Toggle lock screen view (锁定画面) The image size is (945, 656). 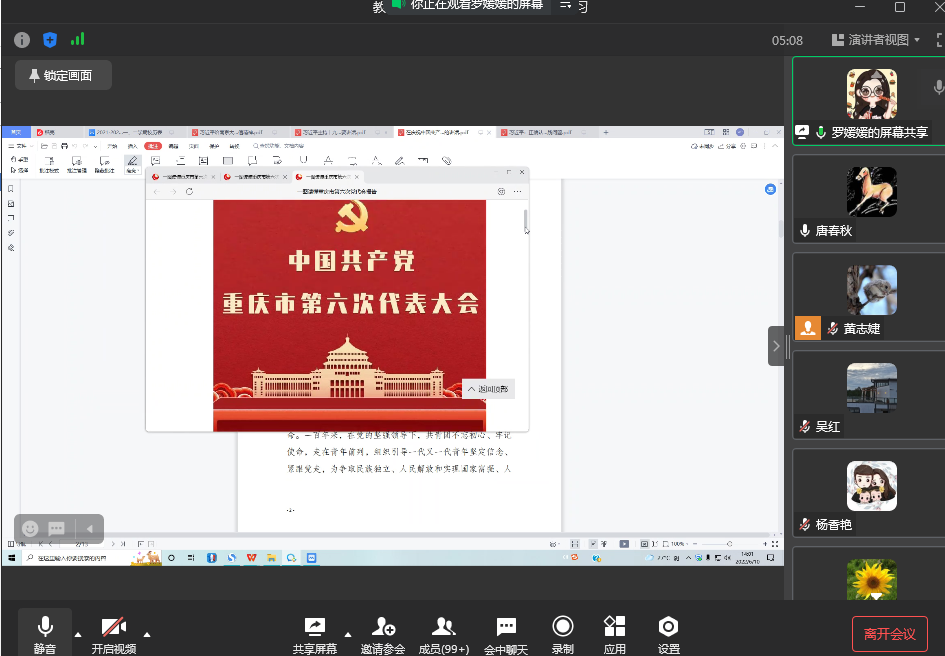coord(63,75)
